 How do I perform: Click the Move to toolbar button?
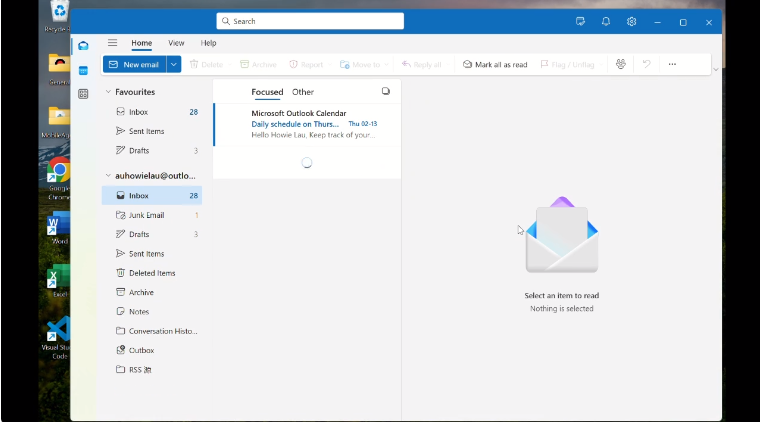(360, 64)
